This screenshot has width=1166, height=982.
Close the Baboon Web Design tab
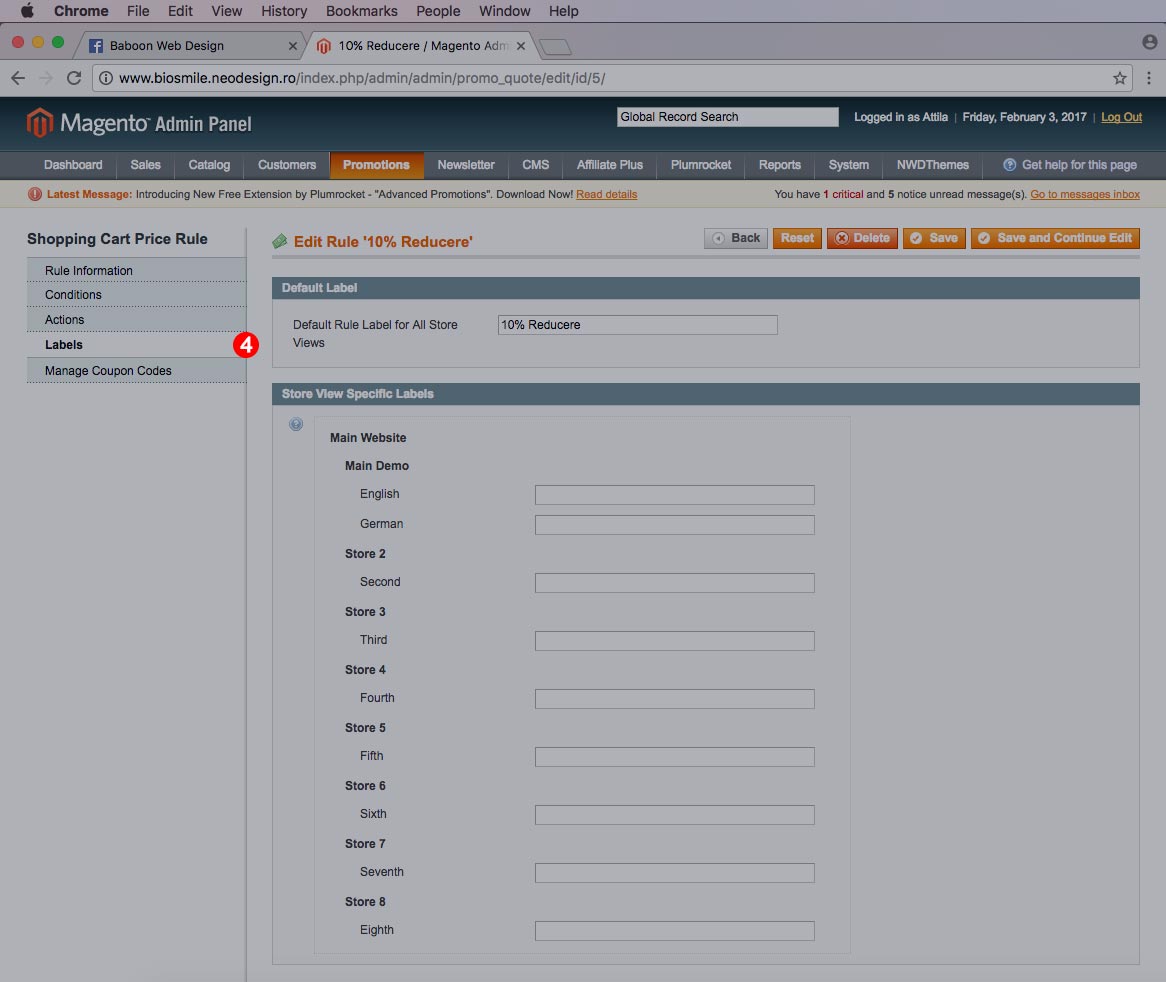click(x=293, y=46)
